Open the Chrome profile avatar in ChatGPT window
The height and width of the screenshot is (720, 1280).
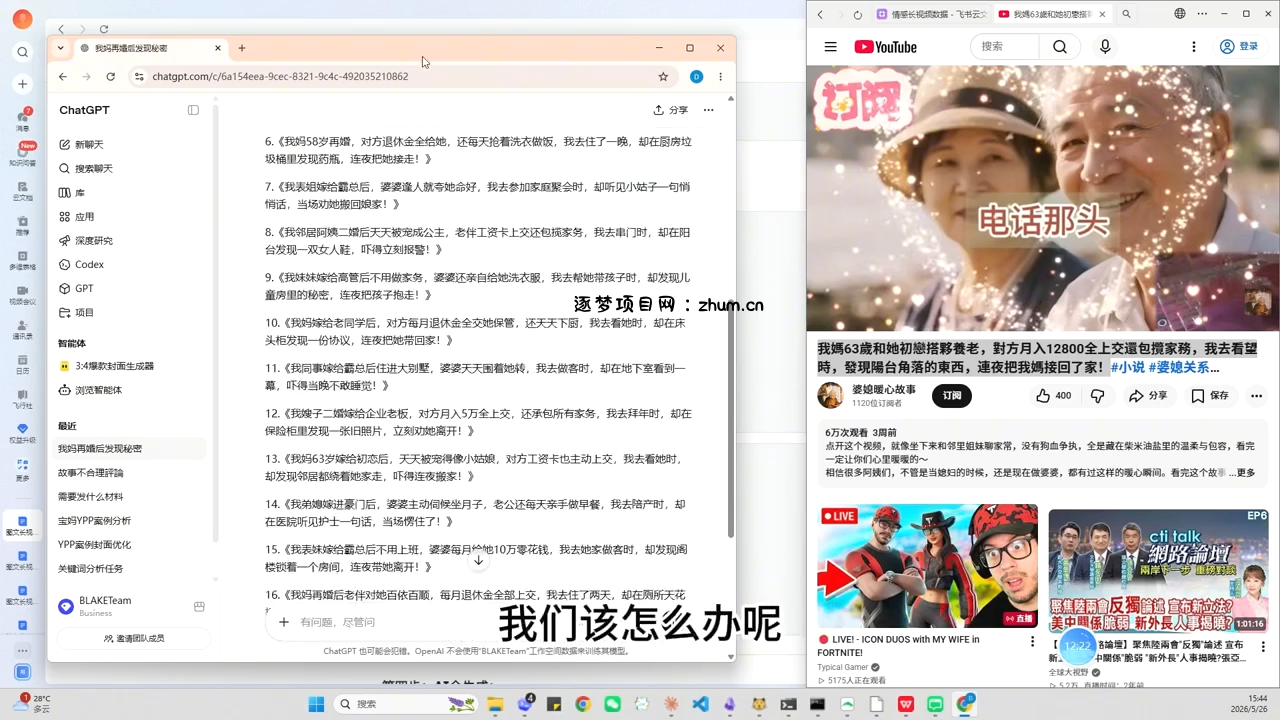[x=696, y=76]
